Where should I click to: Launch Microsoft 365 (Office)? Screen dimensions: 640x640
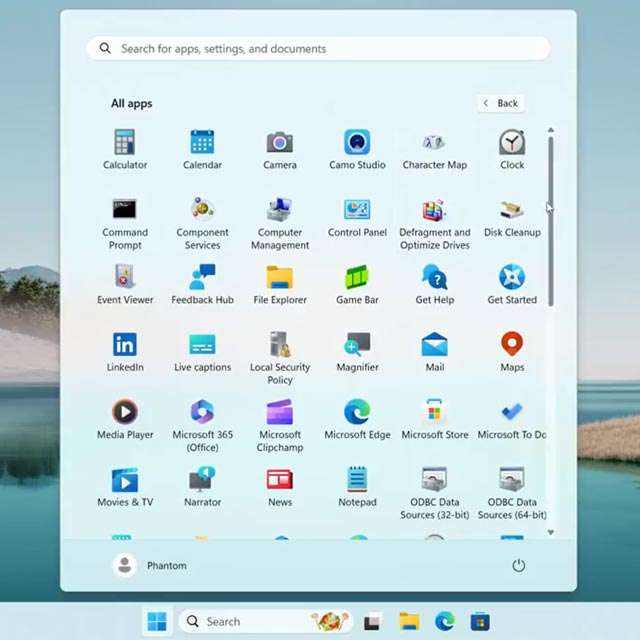coord(202,425)
